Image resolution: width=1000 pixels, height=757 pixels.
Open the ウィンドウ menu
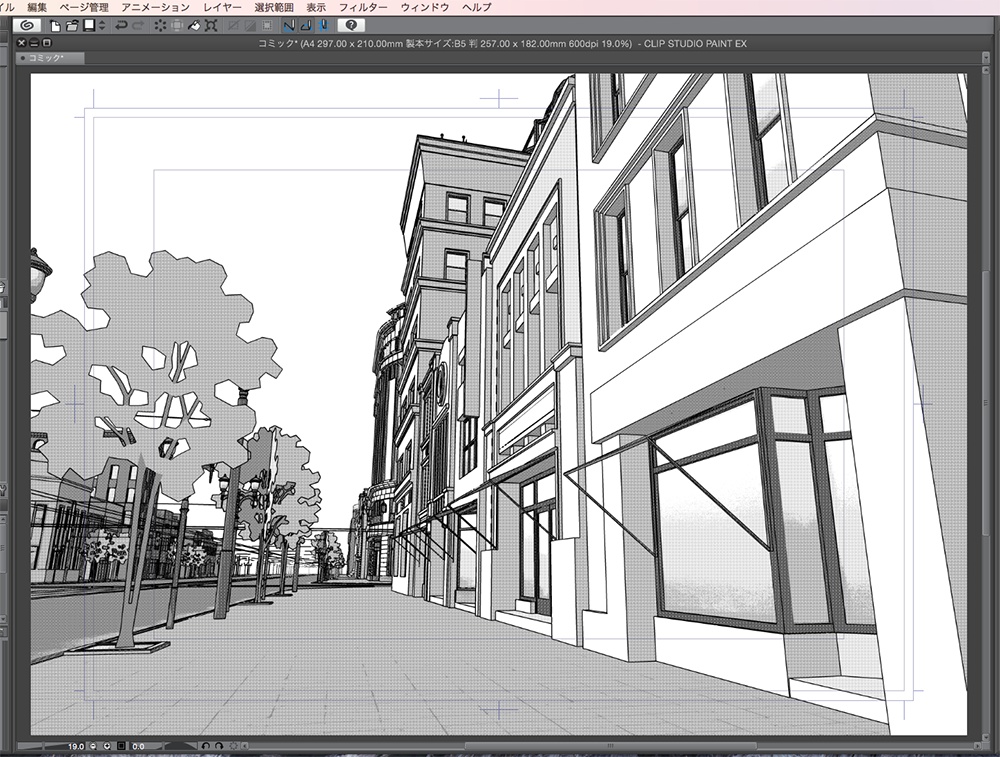tap(425, 7)
